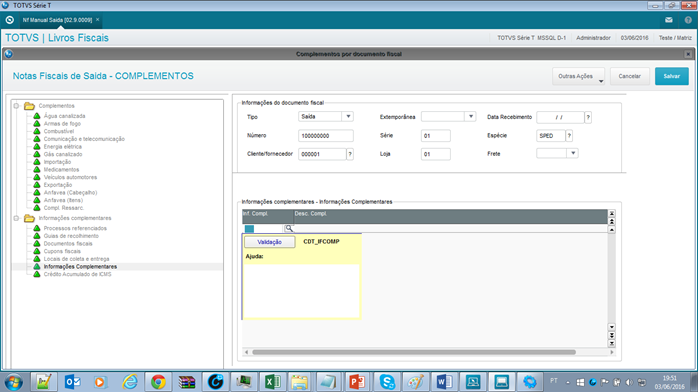This screenshot has height=392, width=698.
Task: Open lookup beside Data Recebimento field
Action: pyautogui.click(x=588, y=117)
